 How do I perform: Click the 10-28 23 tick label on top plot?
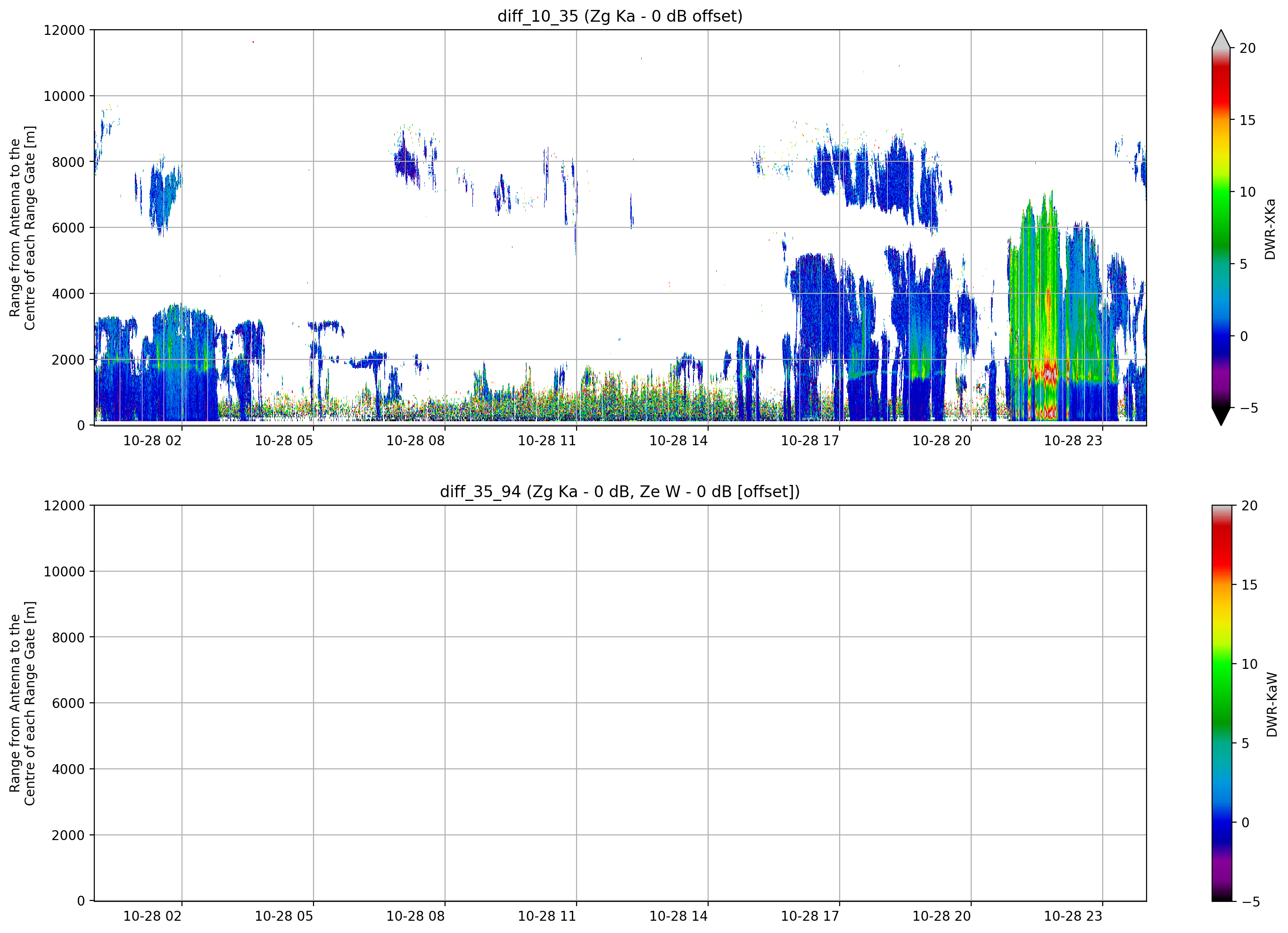click(x=1073, y=441)
